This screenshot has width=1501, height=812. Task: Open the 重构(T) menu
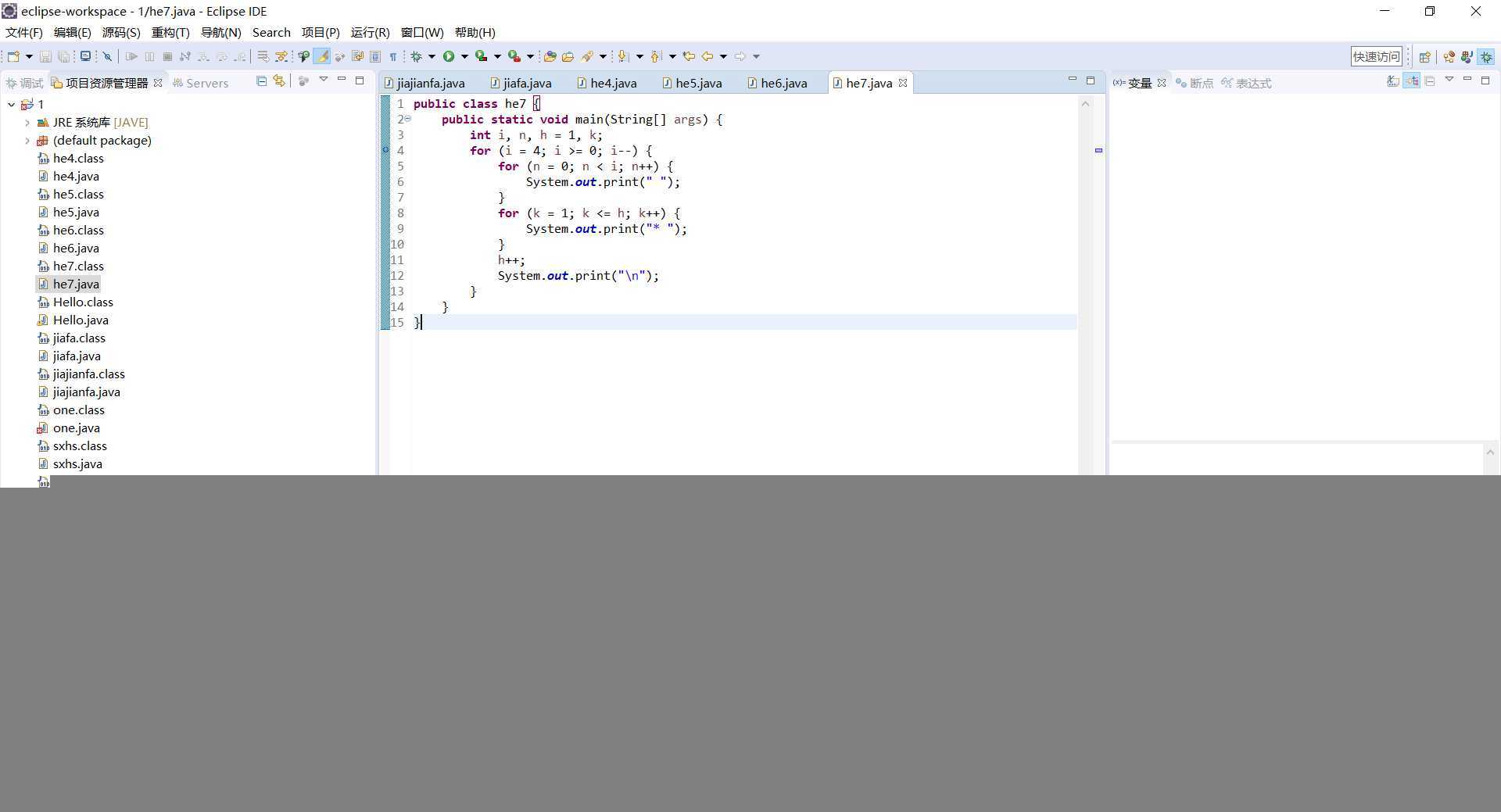[170, 32]
